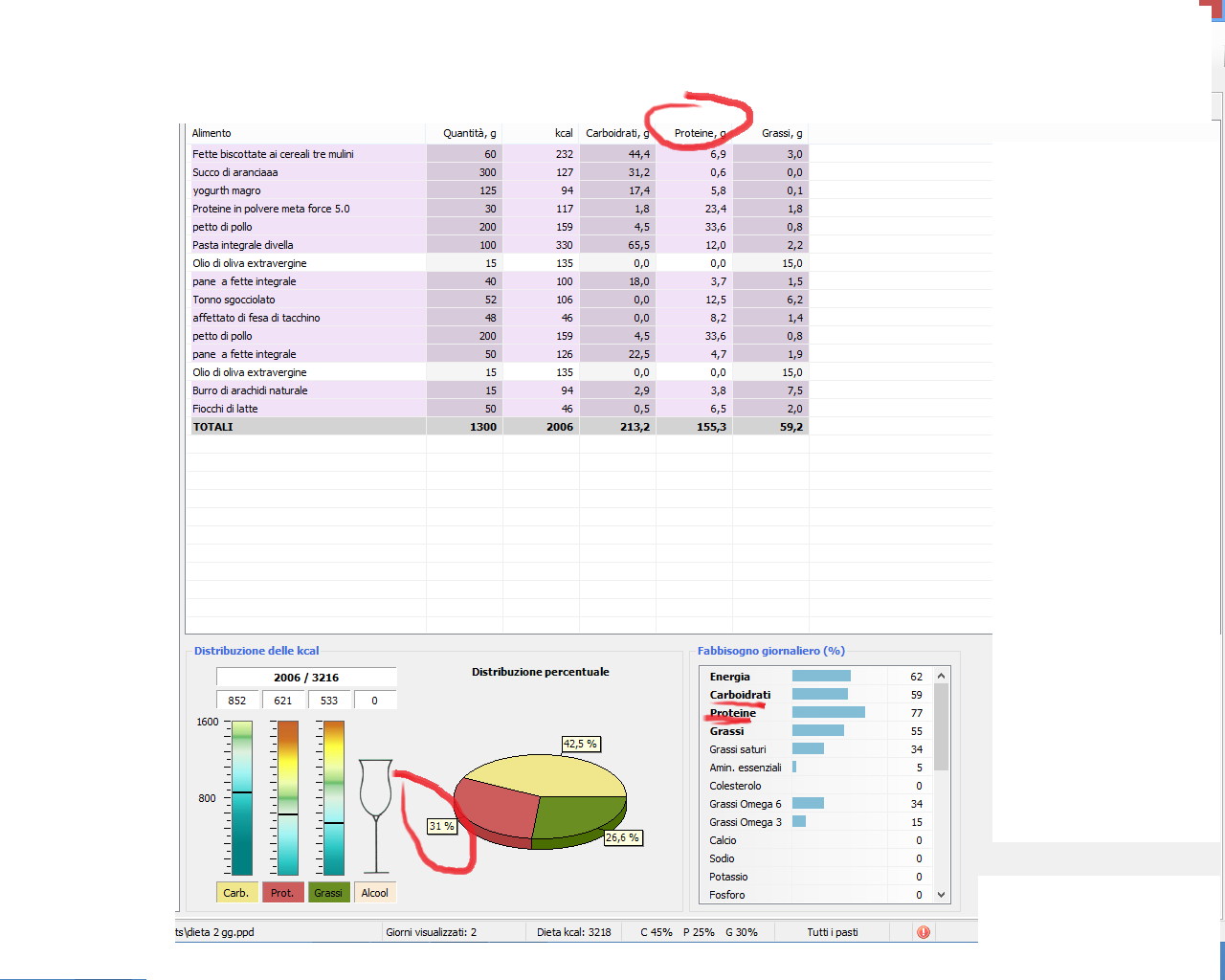This screenshot has width=1225, height=980.
Task: Click Tutti i pasti in status bar
Action: 832,932
